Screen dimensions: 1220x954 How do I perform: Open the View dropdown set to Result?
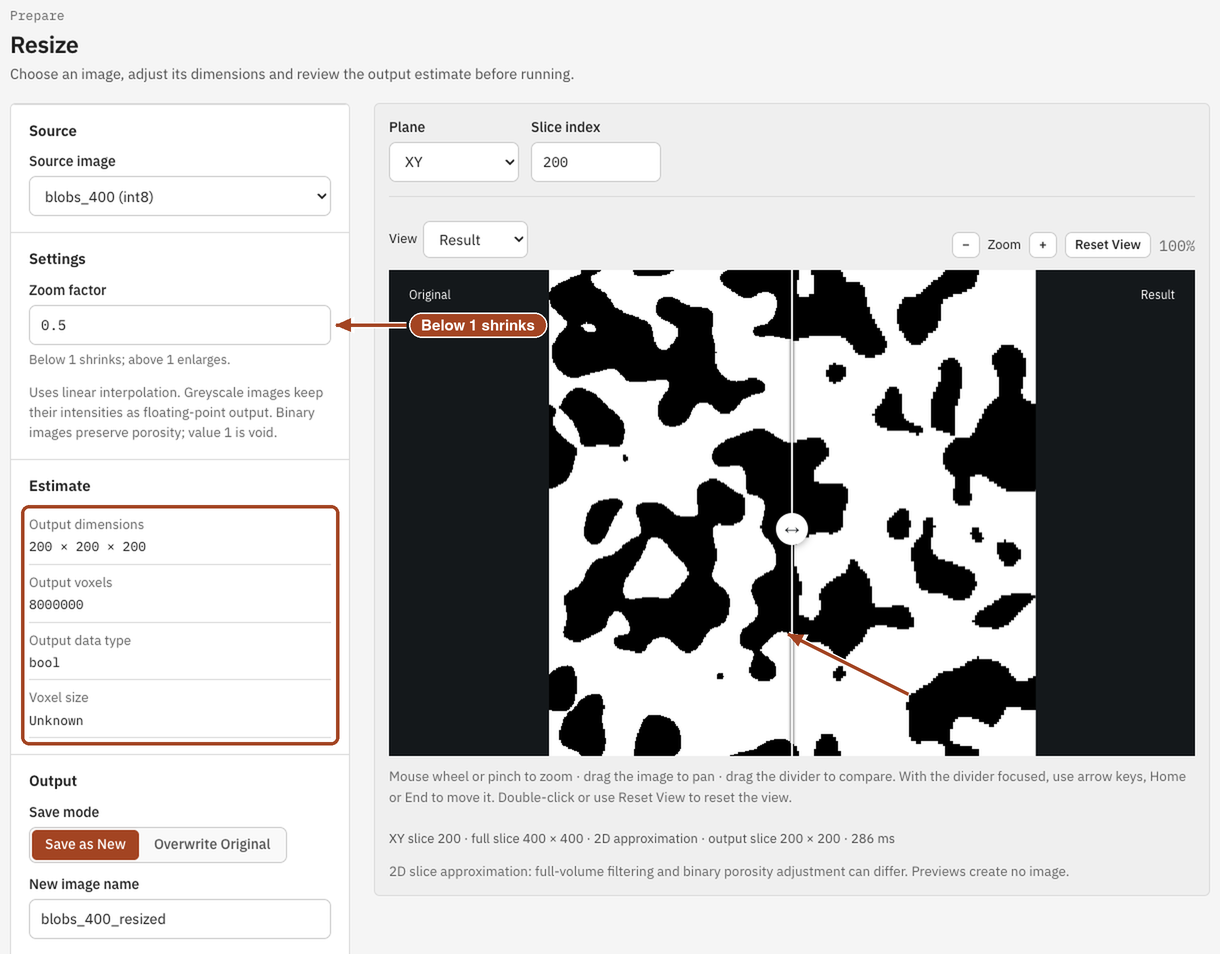(475, 240)
